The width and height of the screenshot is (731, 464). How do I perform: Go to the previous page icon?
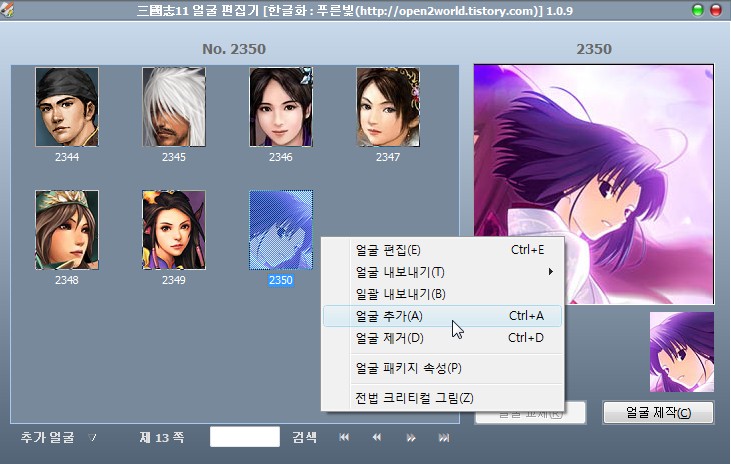tap(377, 437)
